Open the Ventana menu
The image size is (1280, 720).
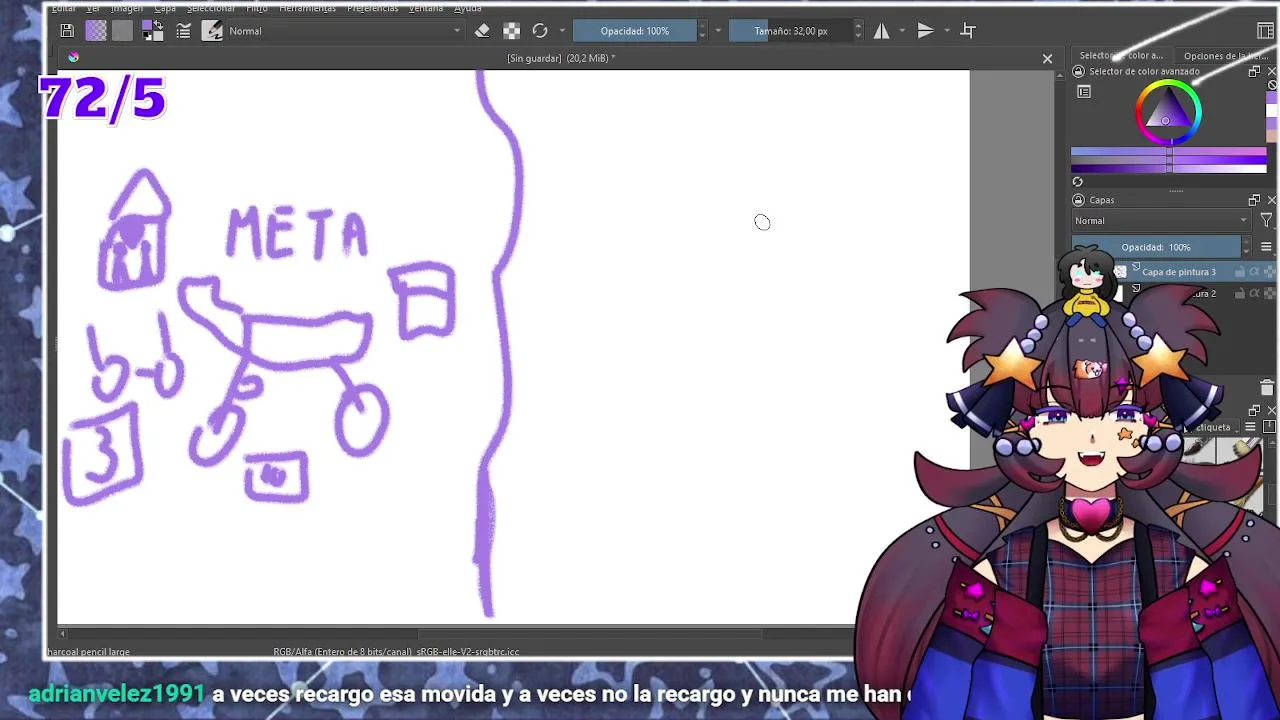tap(426, 8)
